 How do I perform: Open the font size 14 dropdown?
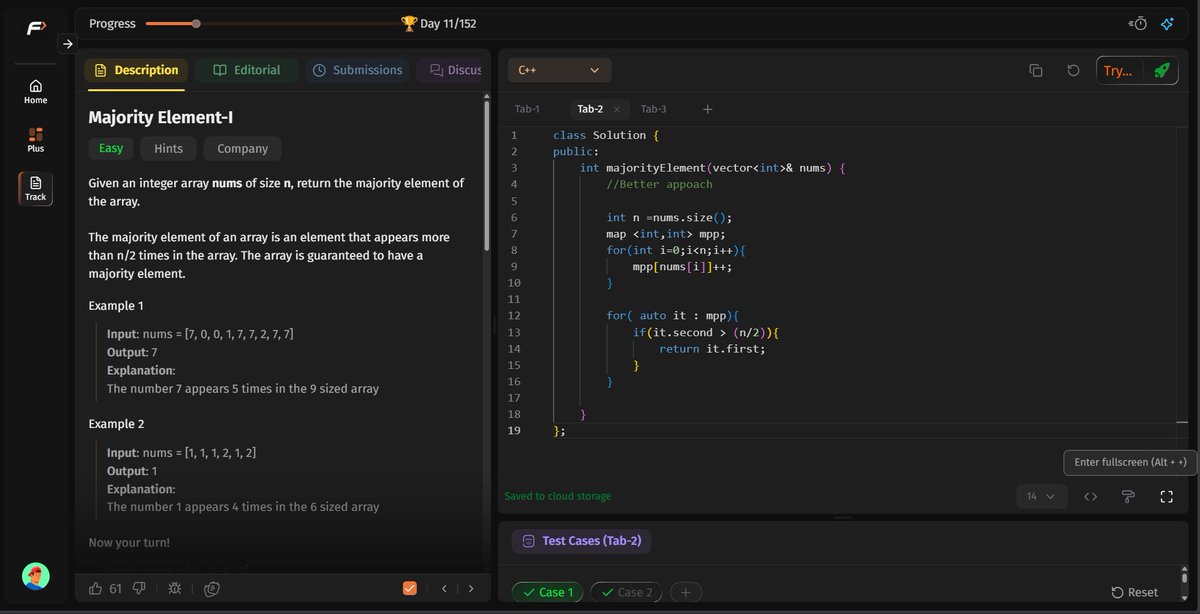click(1041, 496)
